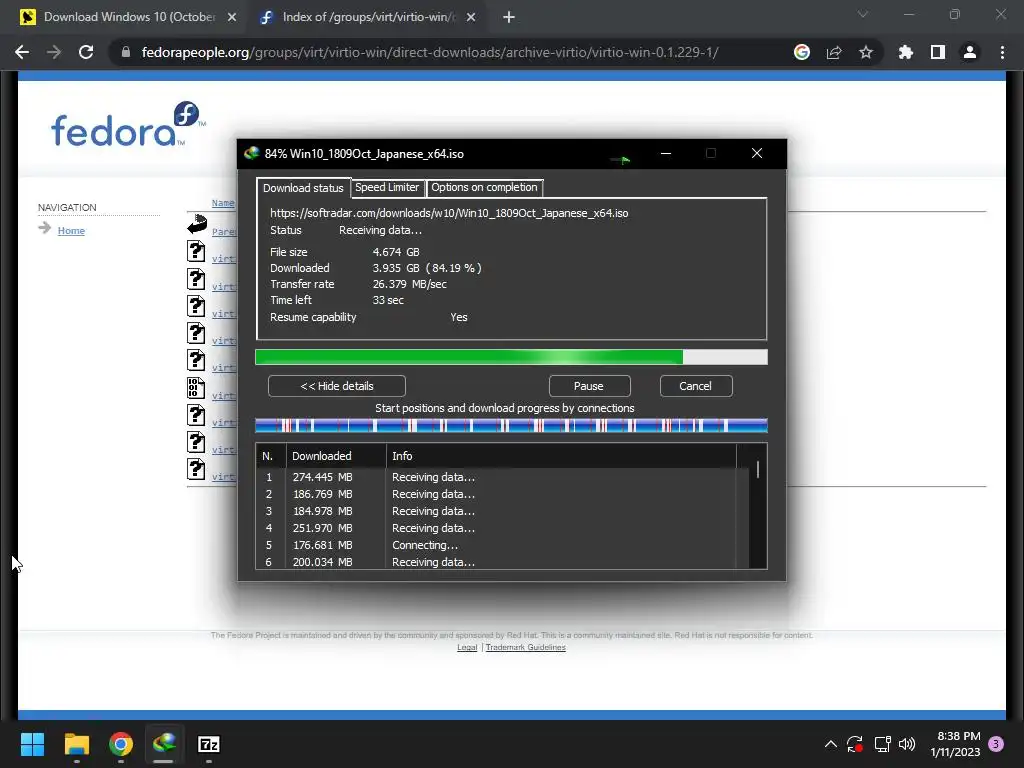Viewport: 1024px width, 768px height.
Task: Hide the download details section
Action: (336, 386)
